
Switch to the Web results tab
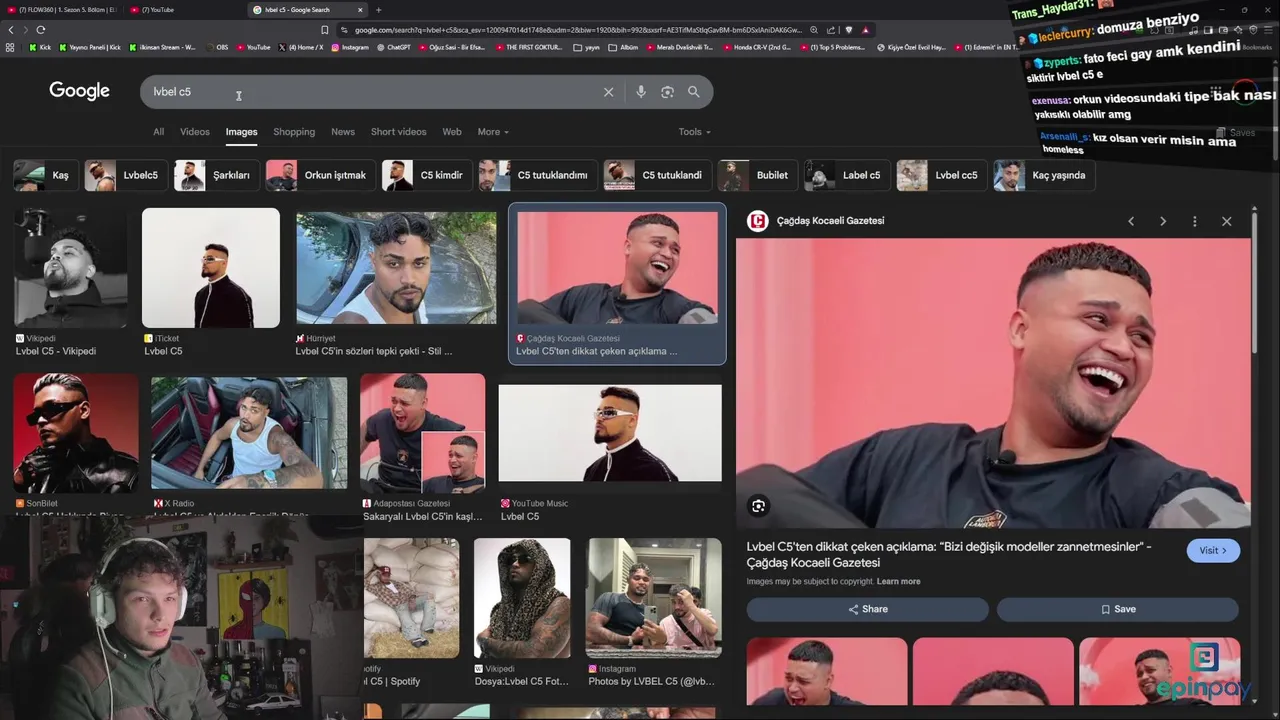(452, 132)
